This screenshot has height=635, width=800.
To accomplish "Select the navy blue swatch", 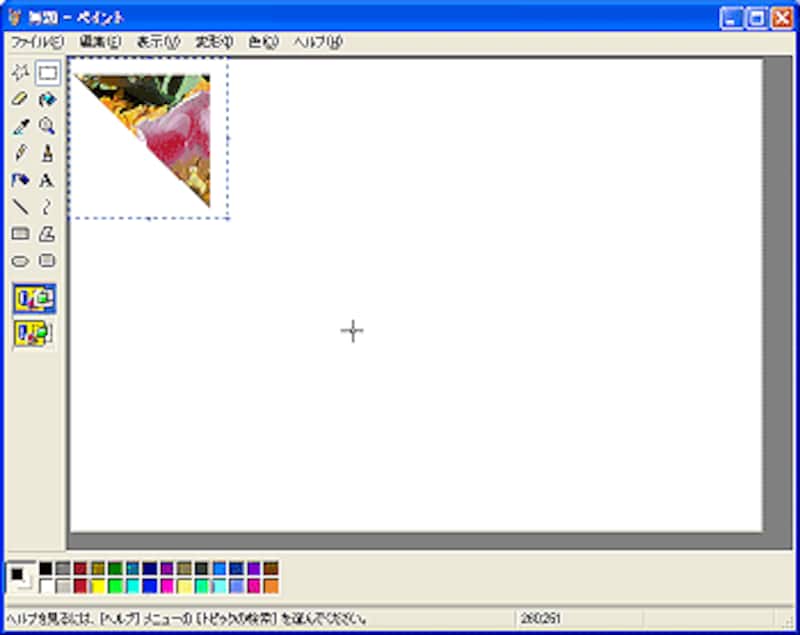I will pos(150,568).
